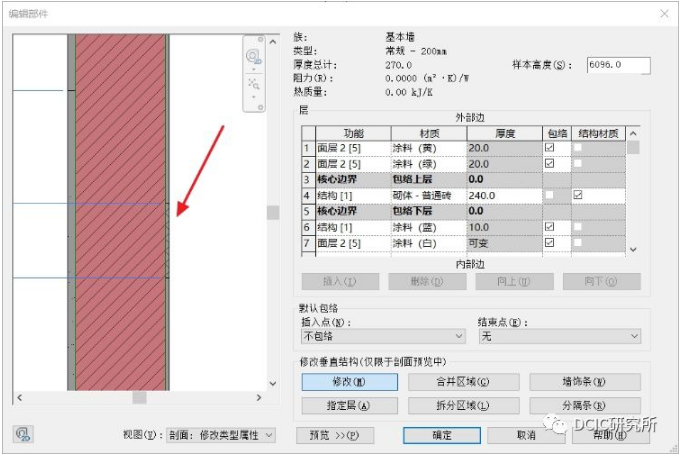Screen dimensions: 683x456
Task: Click the 功能 column header
Action: pos(353,133)
